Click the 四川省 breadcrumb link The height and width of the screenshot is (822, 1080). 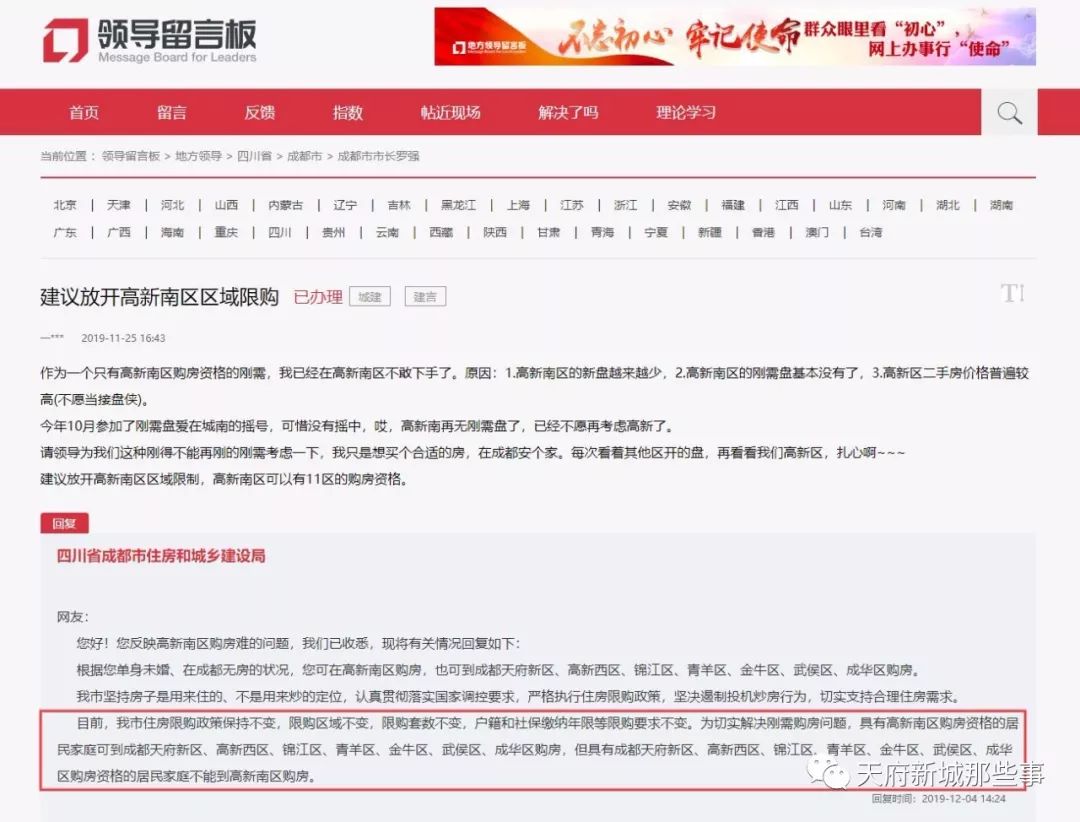pos(254,157)
